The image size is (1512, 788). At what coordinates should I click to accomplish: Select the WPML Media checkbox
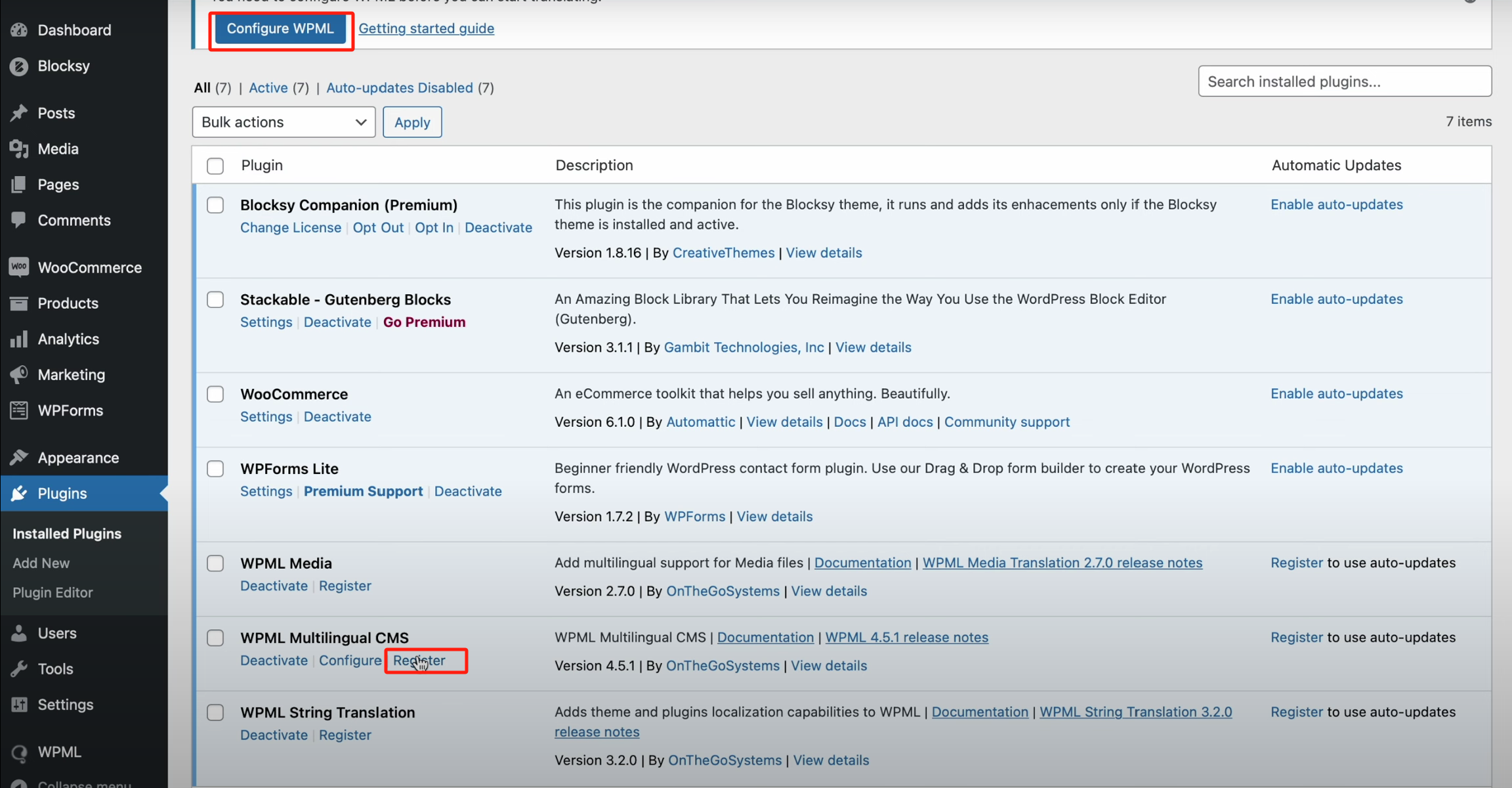click(215, 563)
